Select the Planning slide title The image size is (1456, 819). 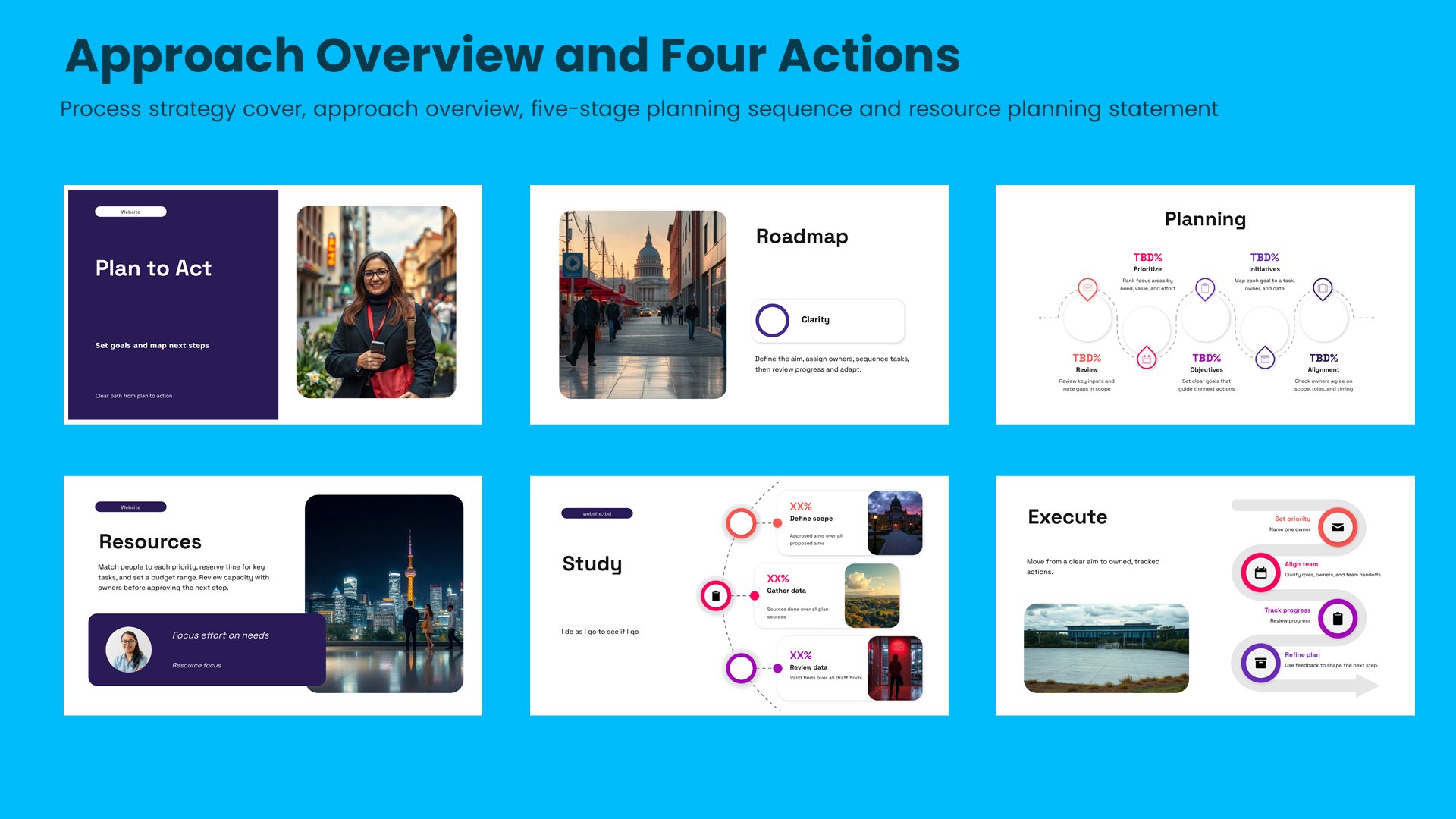1205,219
